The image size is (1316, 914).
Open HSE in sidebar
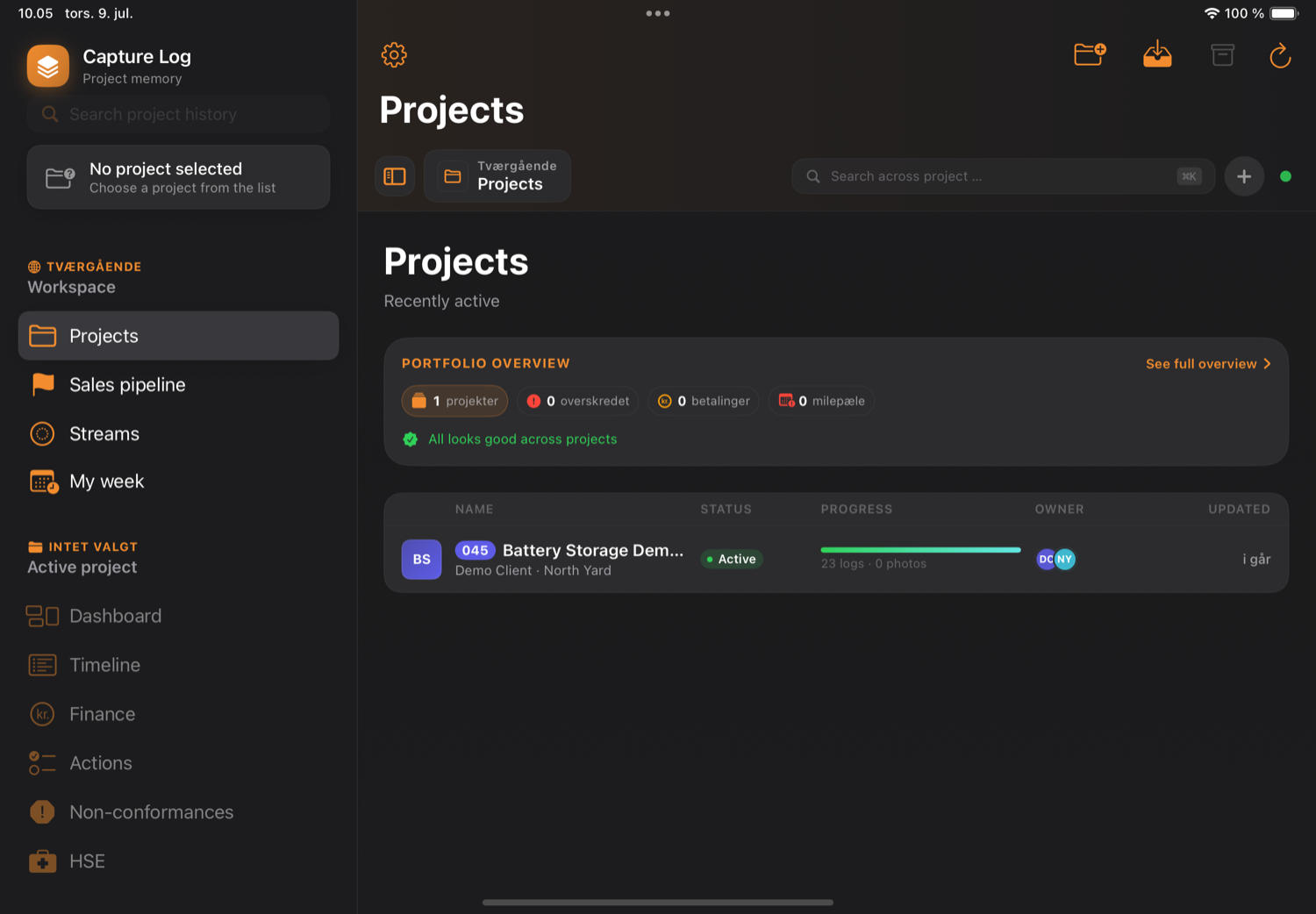coord(178,861)
